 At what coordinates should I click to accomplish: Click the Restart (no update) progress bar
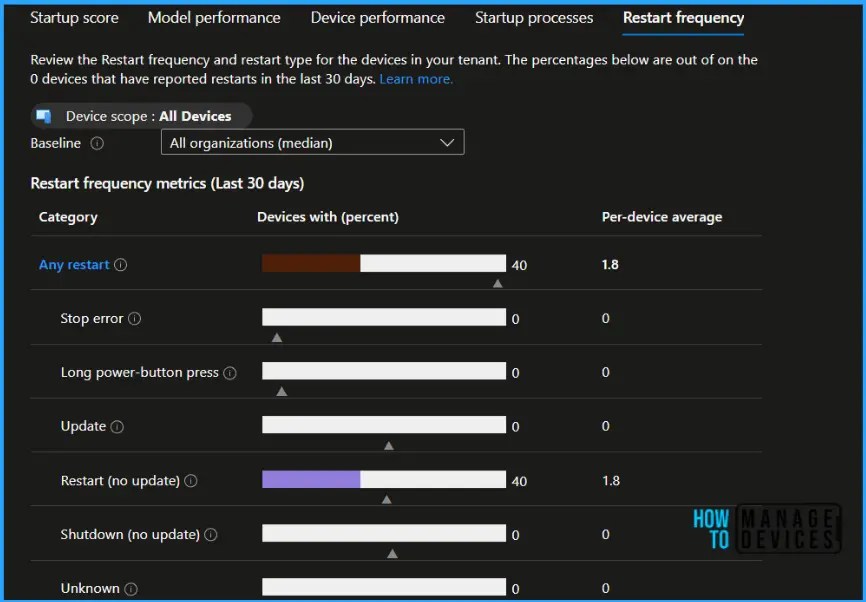pos(383,478)
